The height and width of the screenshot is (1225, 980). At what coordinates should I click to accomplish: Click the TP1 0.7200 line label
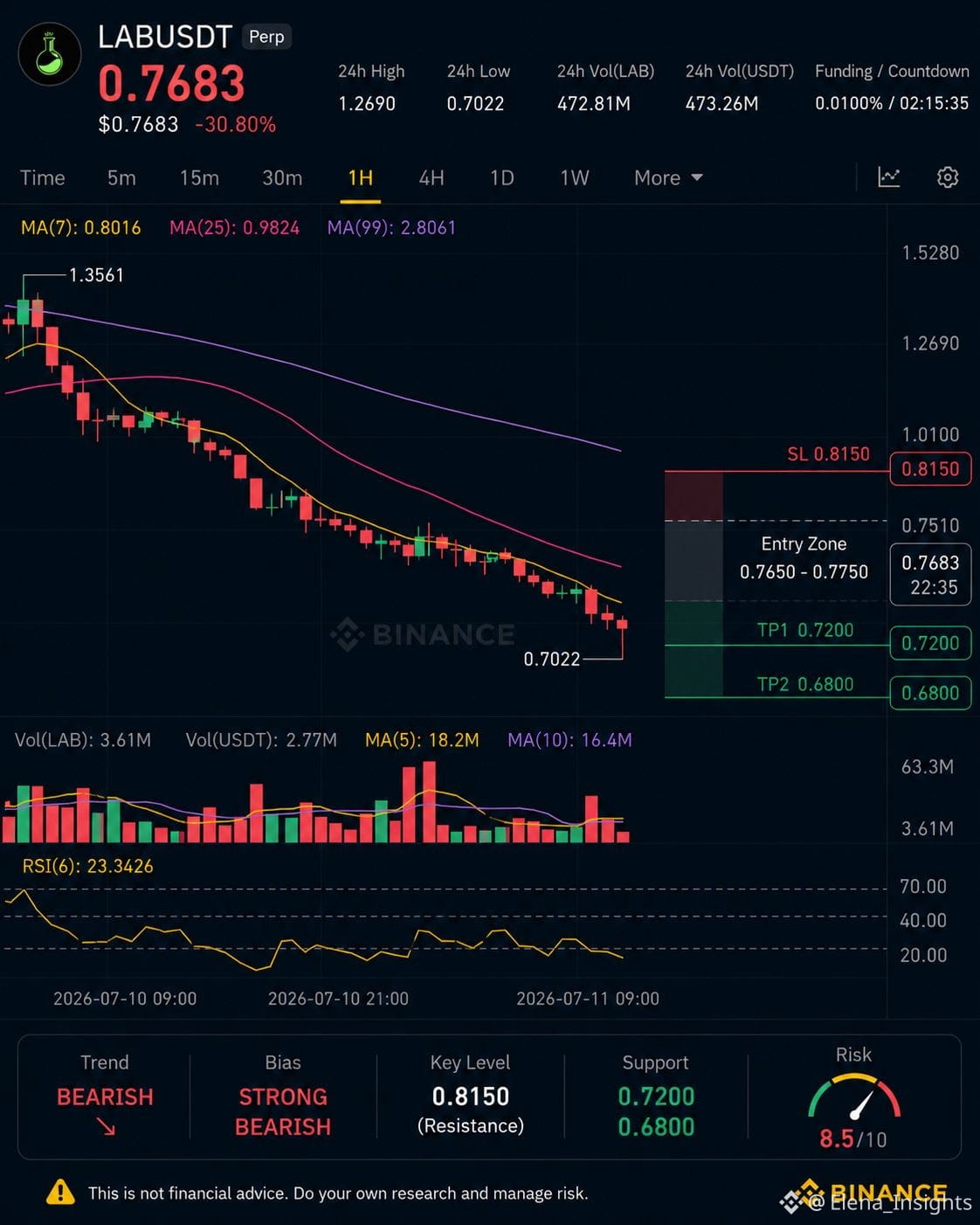coord(805,630)
